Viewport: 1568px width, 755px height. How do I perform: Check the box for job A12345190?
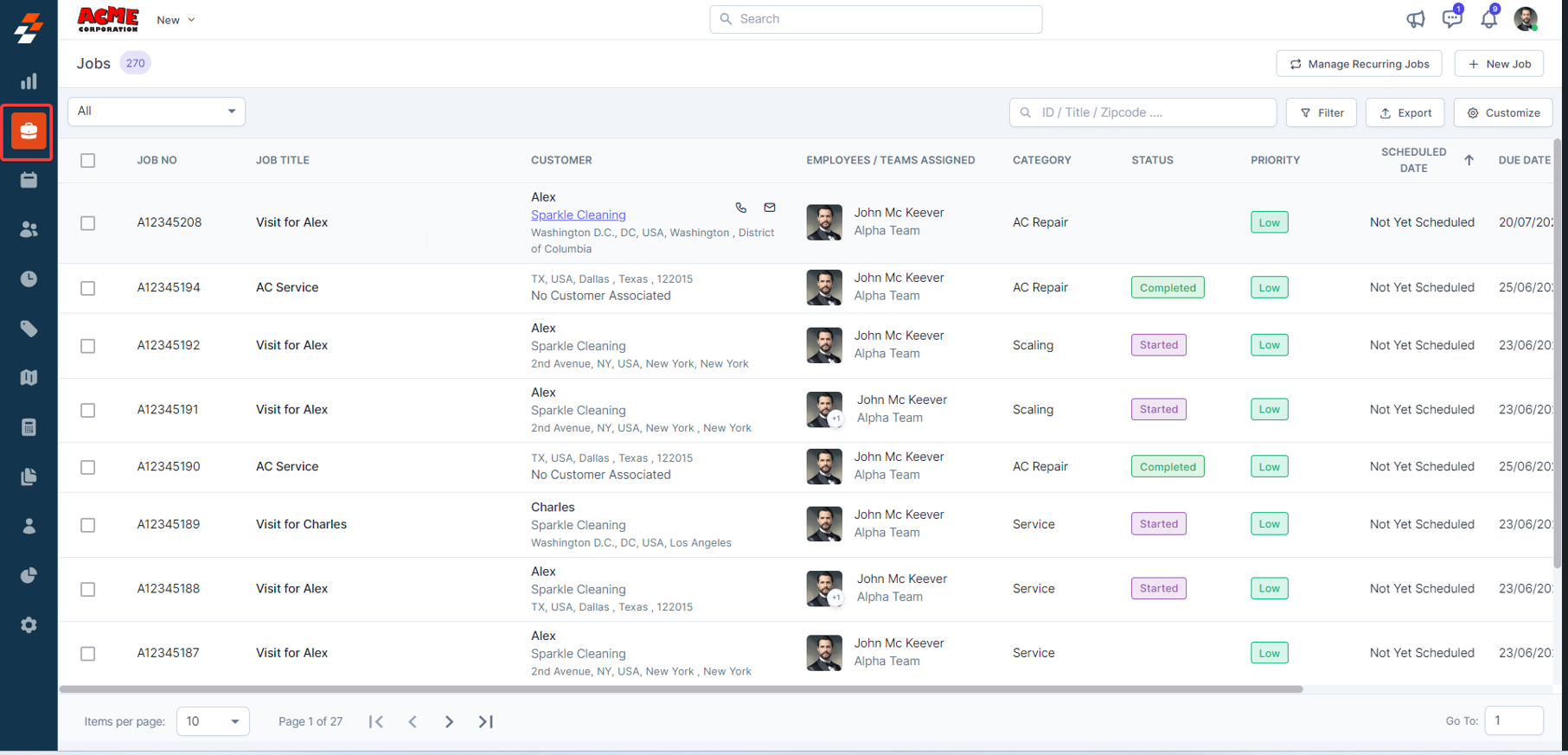88,467
